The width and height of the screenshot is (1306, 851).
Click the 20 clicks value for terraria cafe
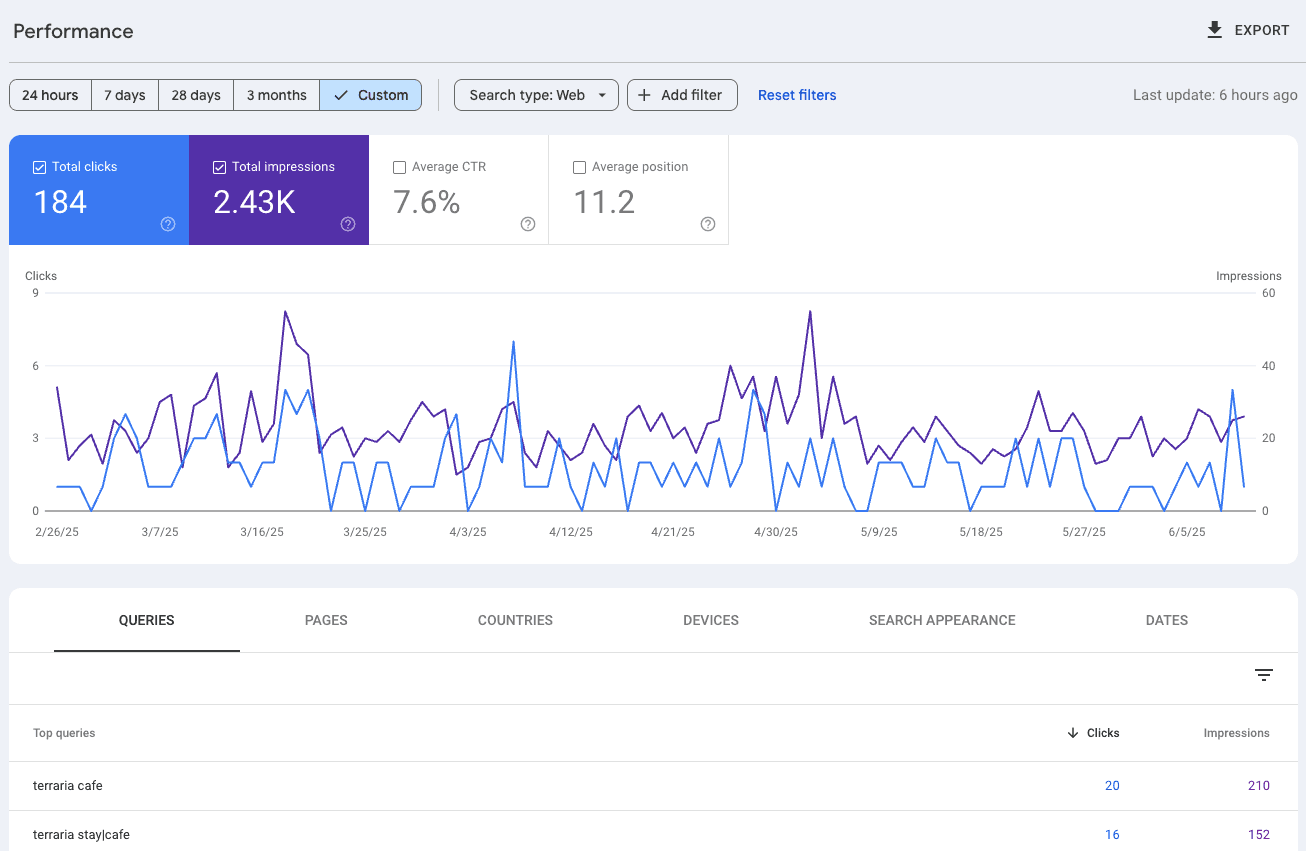[1112, 786]
